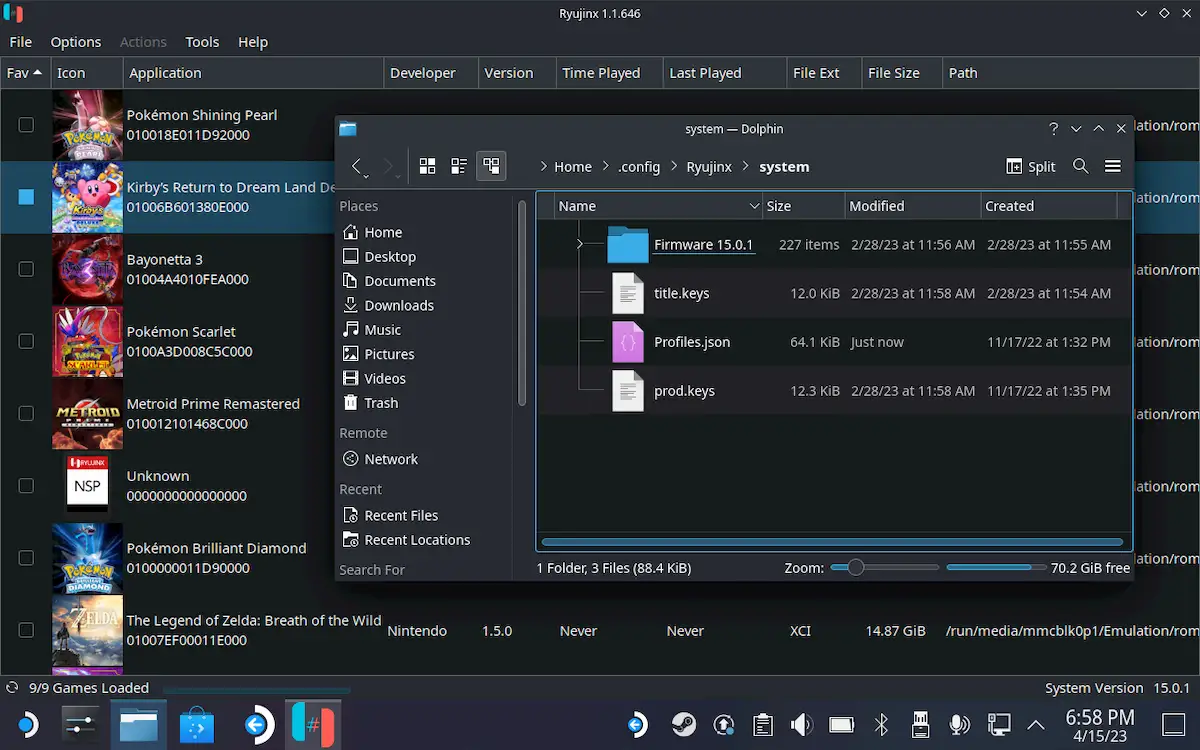Switch Dolphin to compact view mode
The image size is (1200, 750).
click(459, 166)
